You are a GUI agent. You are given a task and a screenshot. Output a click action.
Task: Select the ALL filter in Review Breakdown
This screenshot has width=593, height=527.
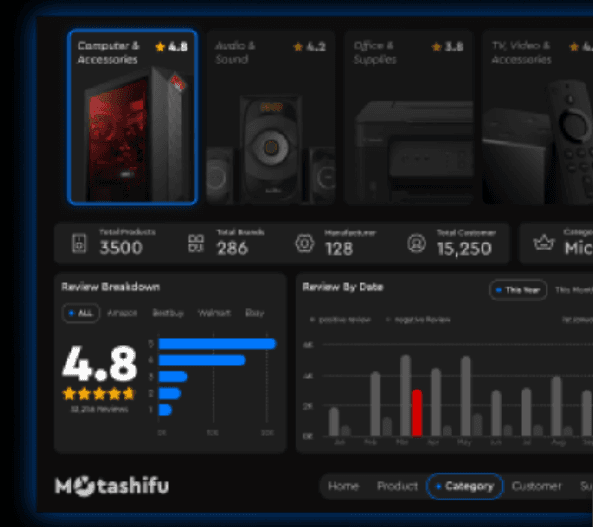point(81,313)
